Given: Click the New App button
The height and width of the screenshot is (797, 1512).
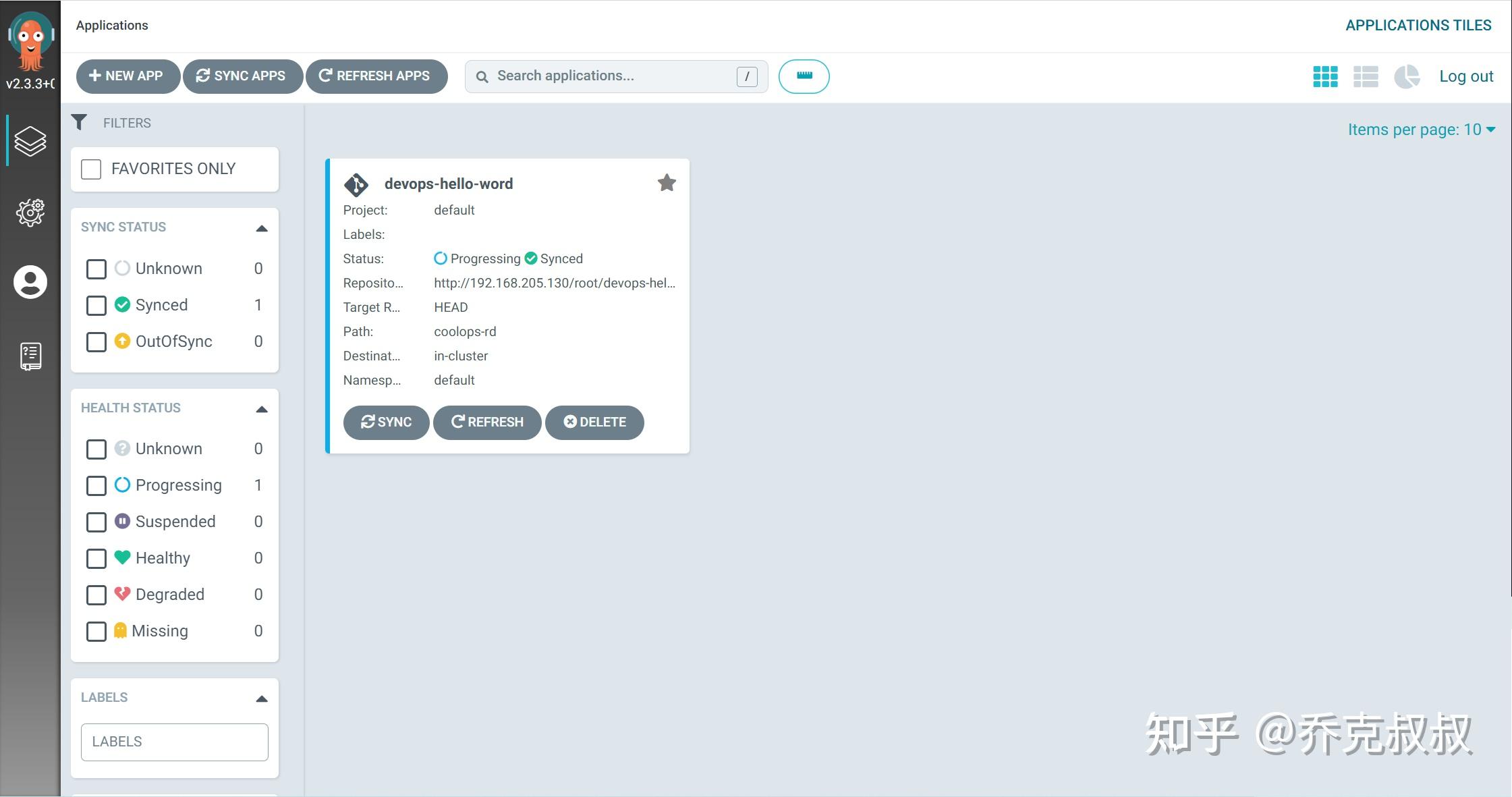Looking at the screenshot, I should pyautogui.click(x=127, y=76).
